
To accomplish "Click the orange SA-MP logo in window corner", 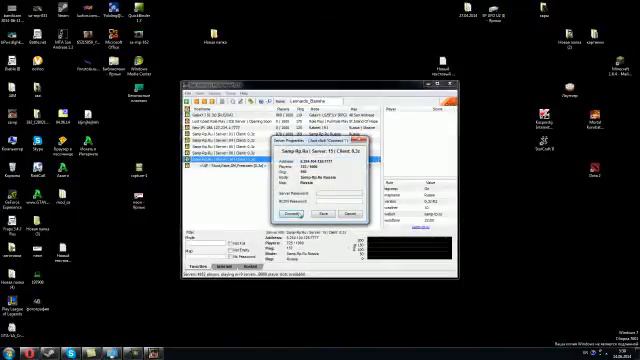I will pos(449,101).
